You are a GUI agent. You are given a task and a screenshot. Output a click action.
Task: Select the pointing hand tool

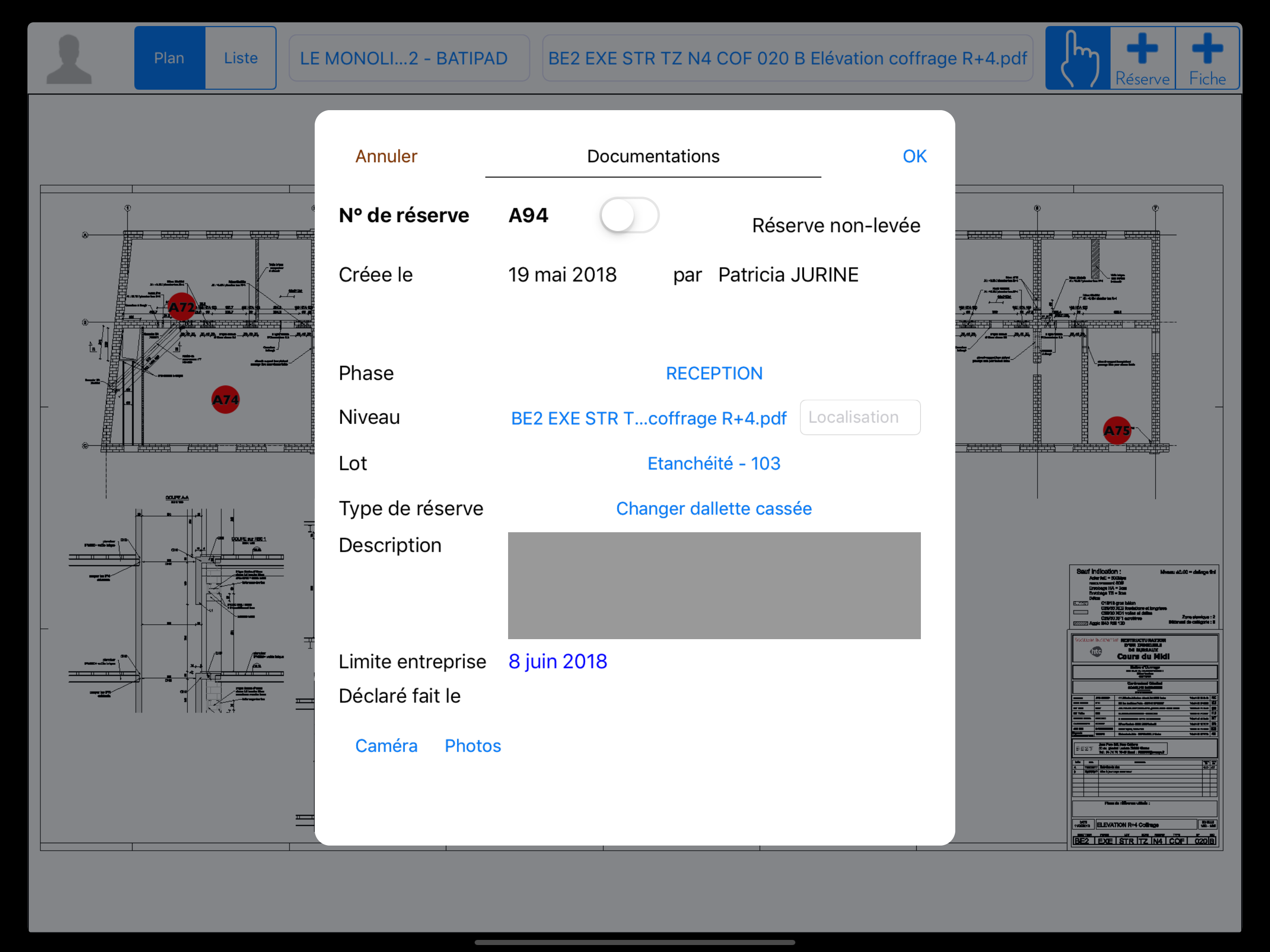pyautogui.click(x=1078, y=59)
